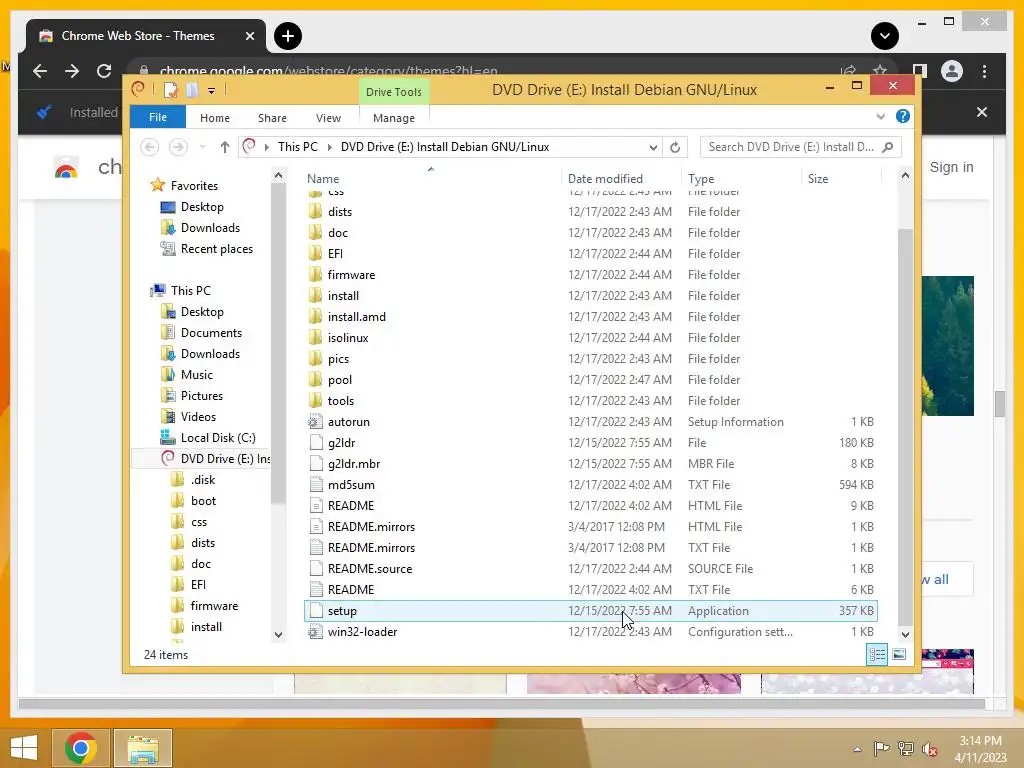Open Chrome's three-dot menu
Image resolution: width=1024 pixels, height=768 pixels.
pyautogui.click(x=984, y=71)
